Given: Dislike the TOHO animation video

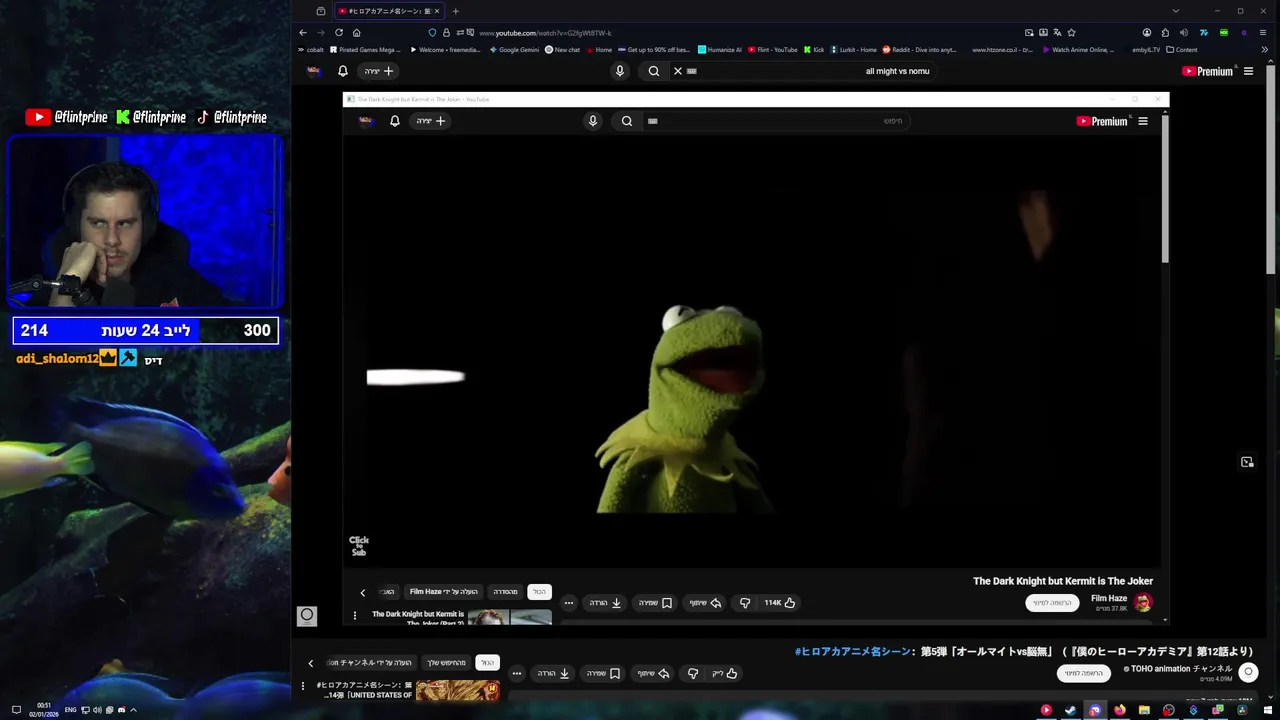Looking at the screenshot, I should click(693, 674).
